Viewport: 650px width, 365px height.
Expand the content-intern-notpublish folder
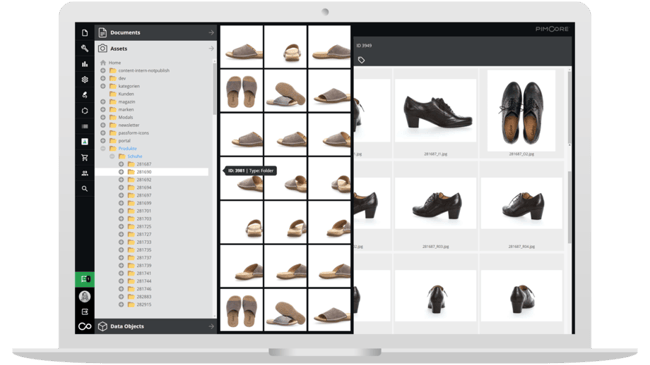(103, 71)
